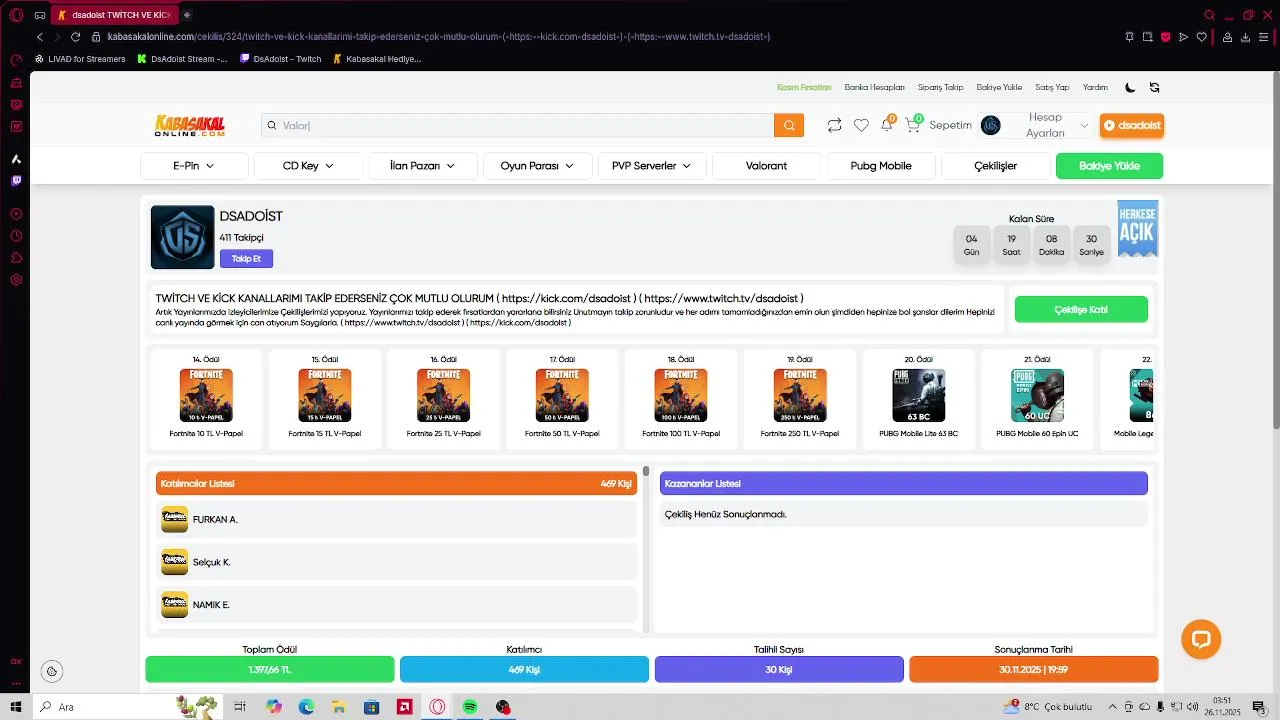Viewport: 1280px width, 720px height.
Task: Click the refresh arrows icon beside moon icon
Action: click(1154, 87)
